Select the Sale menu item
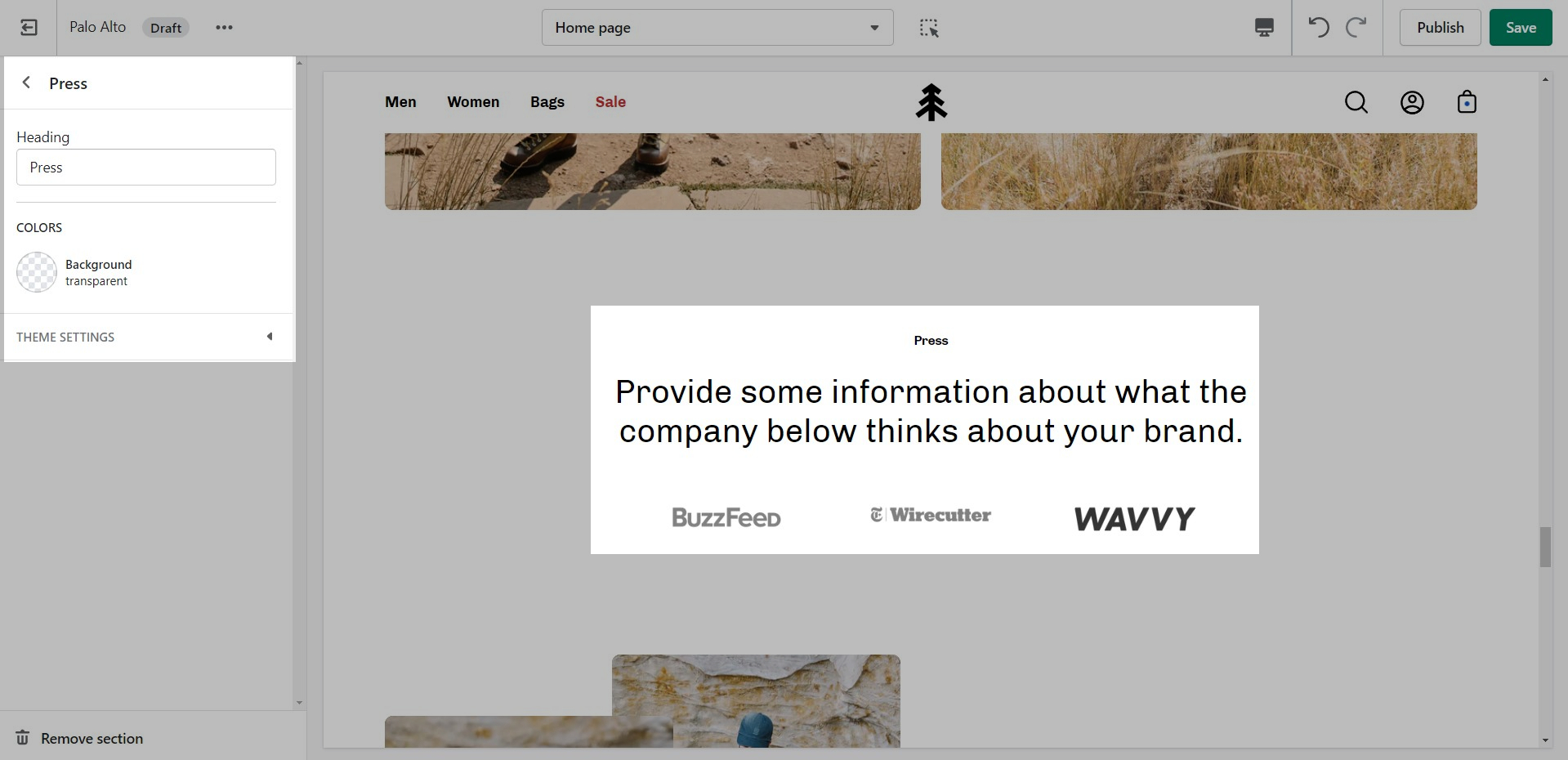 pyautogui.click(x=610, y=102)
